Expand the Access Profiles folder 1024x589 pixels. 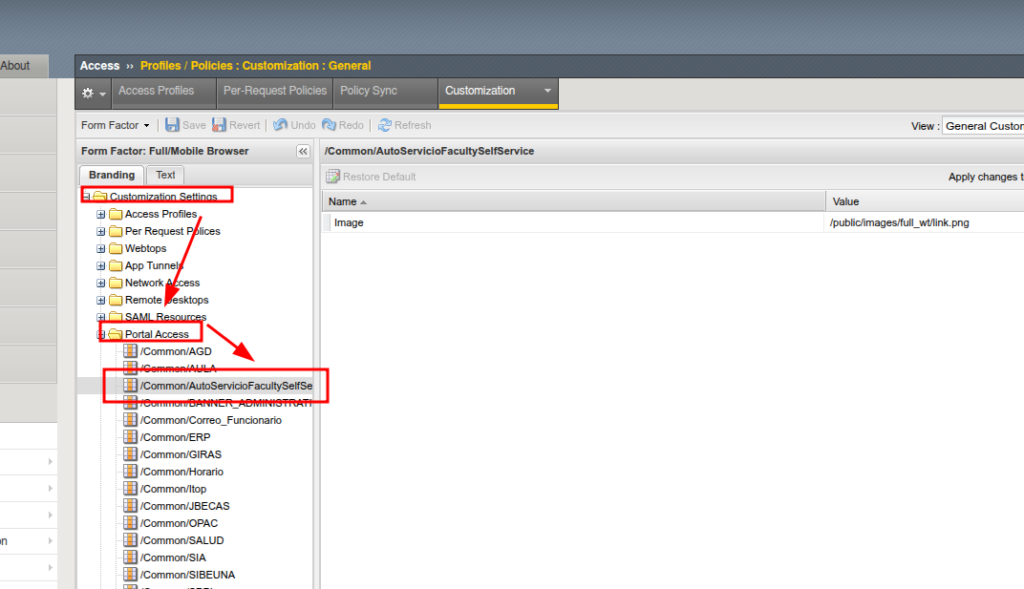(101, 214)
